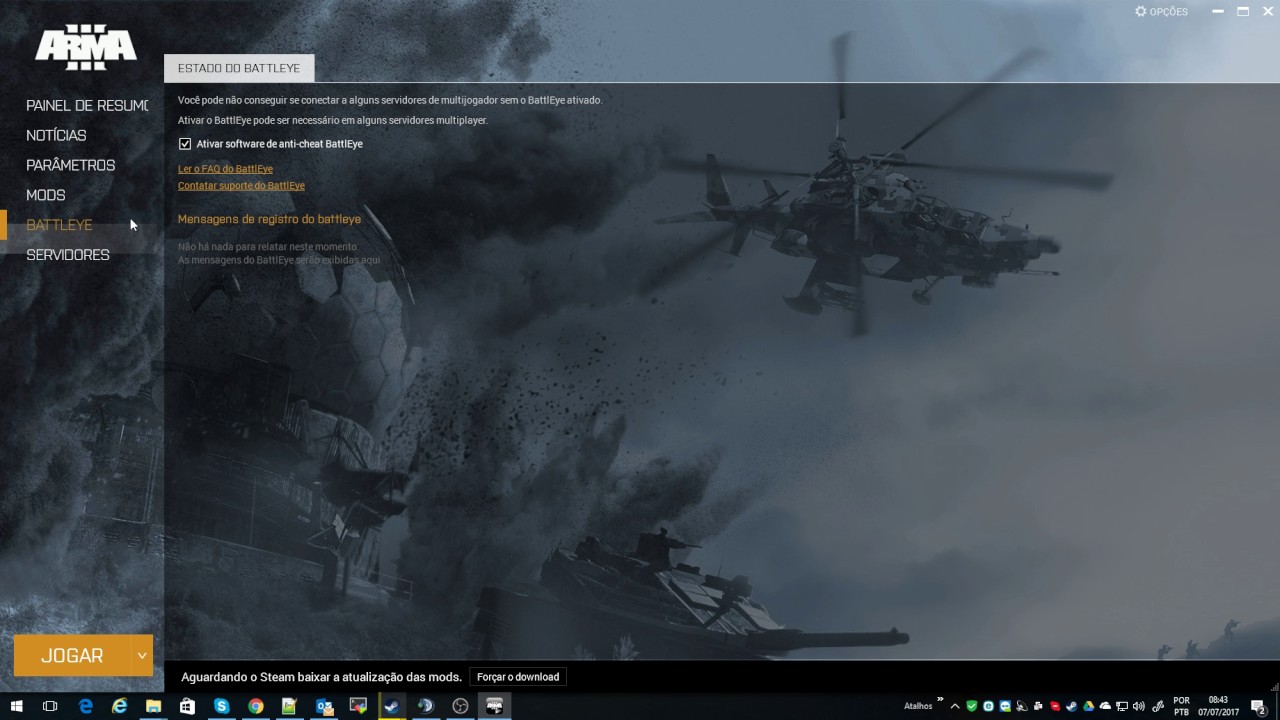Click the volume speaker tray icon

pos(1138,706)
